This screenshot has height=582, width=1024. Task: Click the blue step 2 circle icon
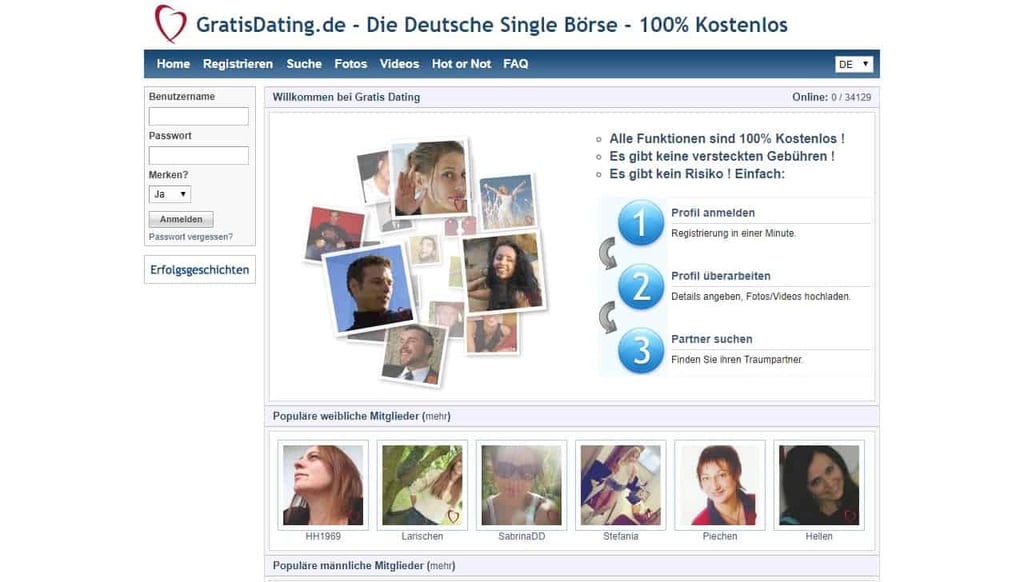641,286
